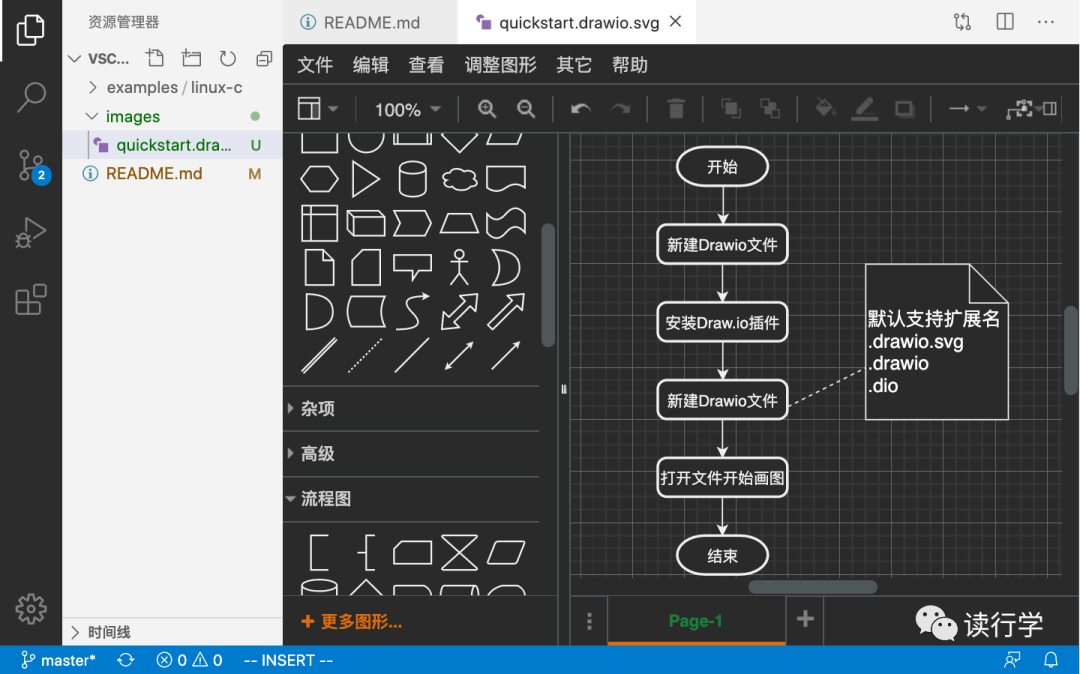
Task: Open Source Control view with 2 changes
Action: [32, 165]
